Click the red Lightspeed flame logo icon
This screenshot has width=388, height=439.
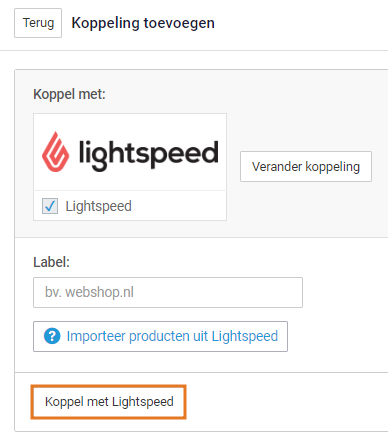point(55,152)
